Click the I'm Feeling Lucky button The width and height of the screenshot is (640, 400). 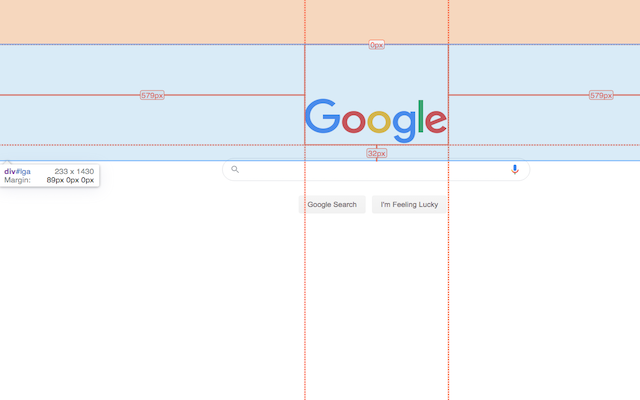coord(409,204)
